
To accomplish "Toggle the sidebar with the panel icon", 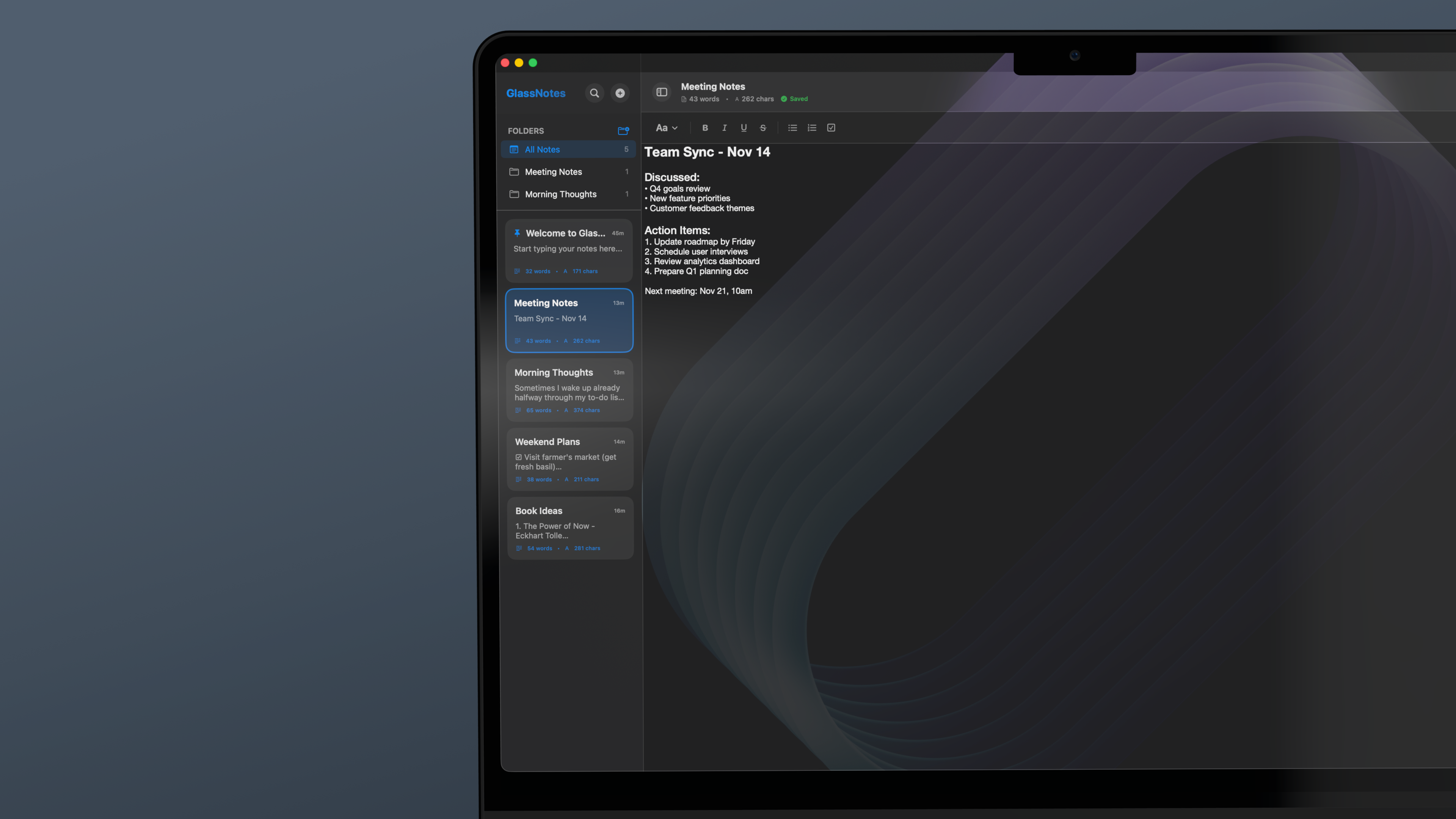I will [x=661, y=92].
